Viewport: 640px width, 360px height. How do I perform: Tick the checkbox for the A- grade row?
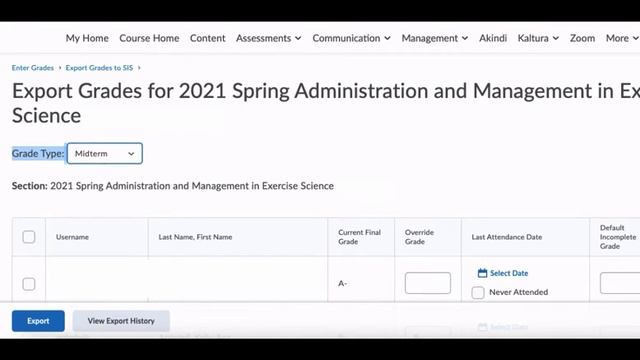click(29, 284)
